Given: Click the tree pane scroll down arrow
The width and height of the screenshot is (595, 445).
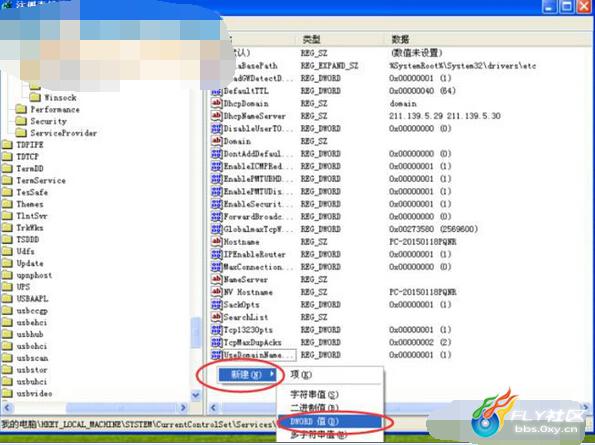Looking at the screenshot, I should tap(196, 395).
